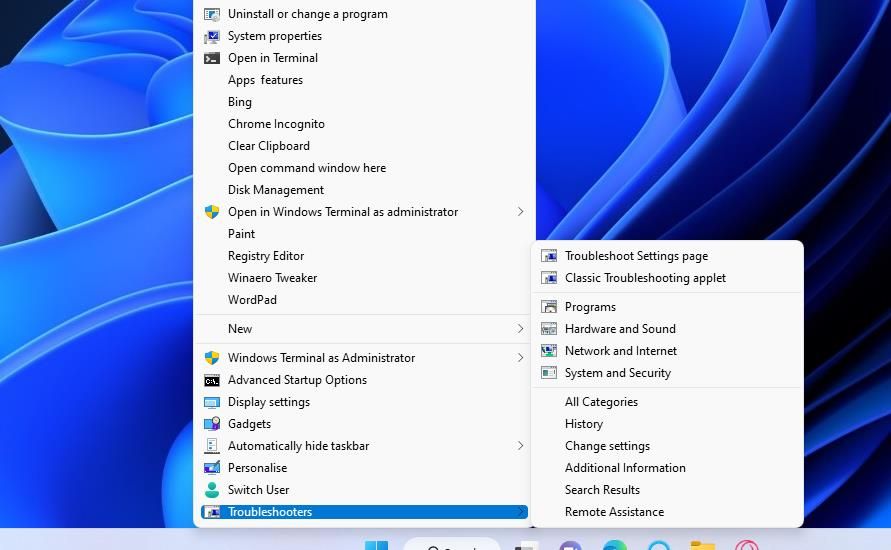Click the Classic Troubleshooting applet label
This screenshot has width=891, height=550.
click(x=646, y=278)
